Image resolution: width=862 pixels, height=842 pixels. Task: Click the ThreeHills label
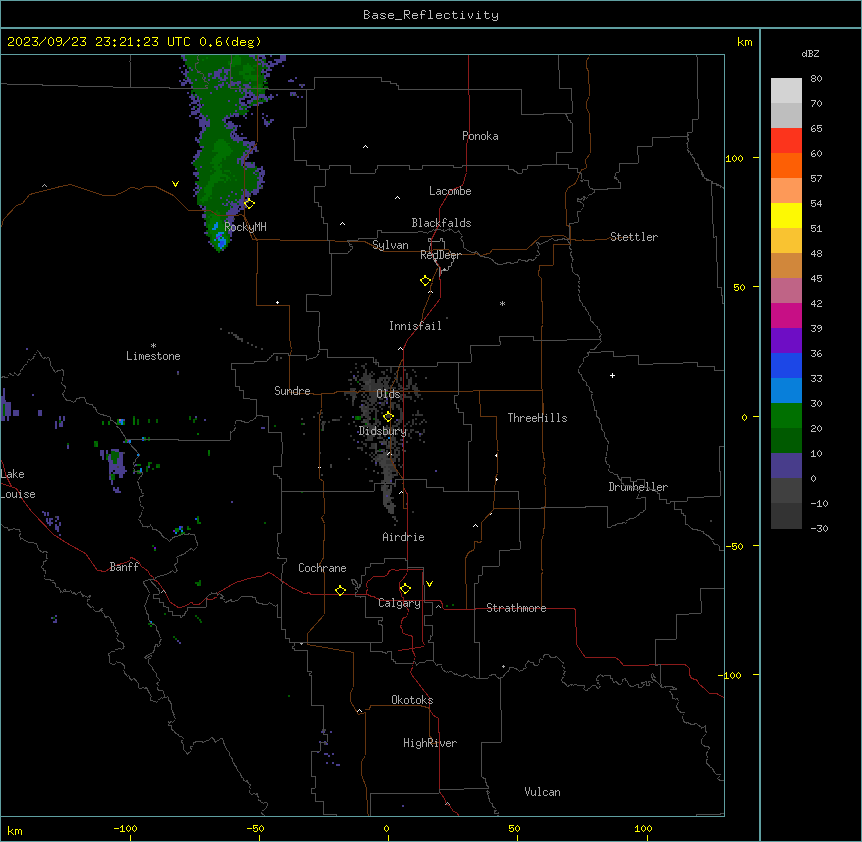(x=538, y=418)
